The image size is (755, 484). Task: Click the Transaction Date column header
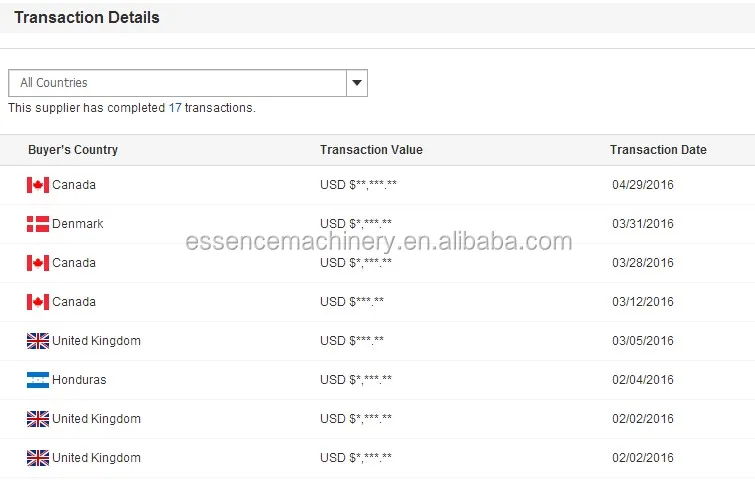658,150
